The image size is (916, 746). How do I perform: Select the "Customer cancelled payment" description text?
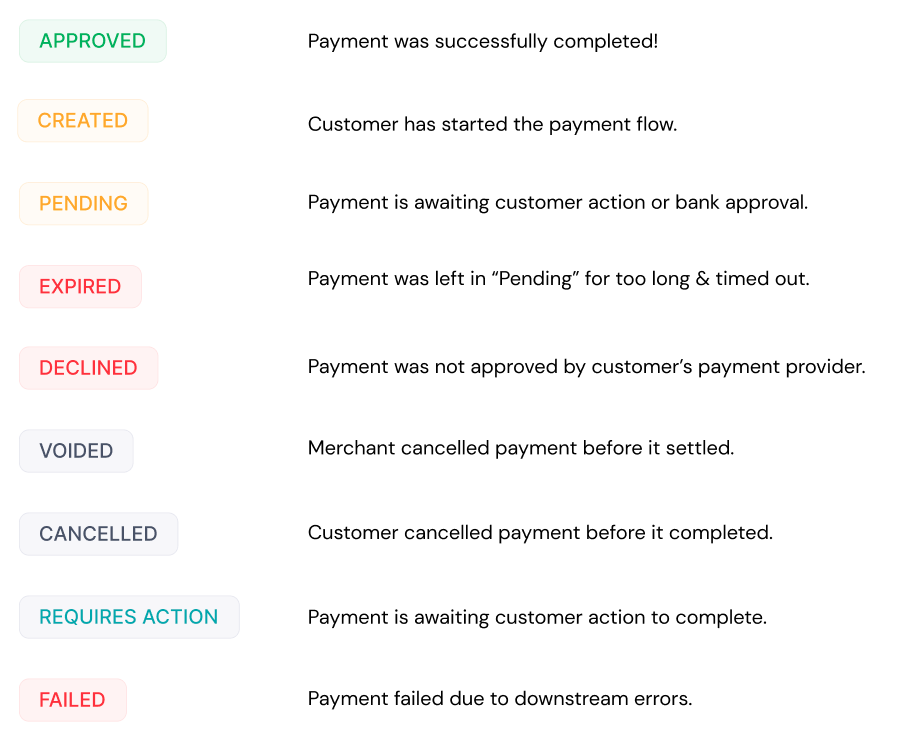pos(540,533)
